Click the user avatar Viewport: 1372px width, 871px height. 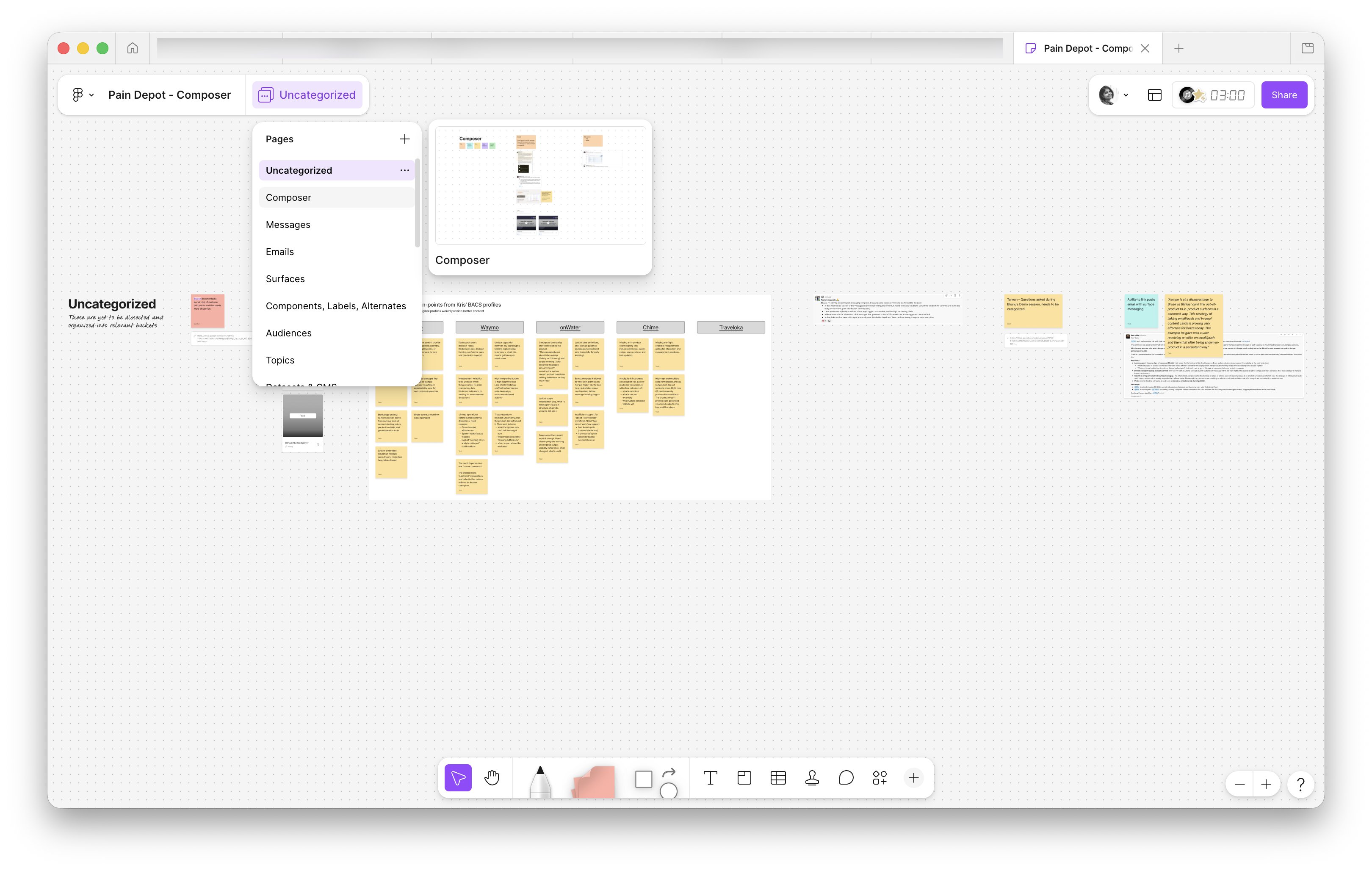(1107, 95)
